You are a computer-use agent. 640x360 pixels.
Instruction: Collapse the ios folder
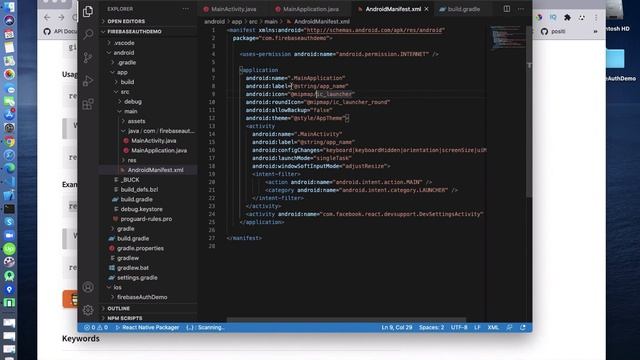pyautogui.click(x=148, y=287)
